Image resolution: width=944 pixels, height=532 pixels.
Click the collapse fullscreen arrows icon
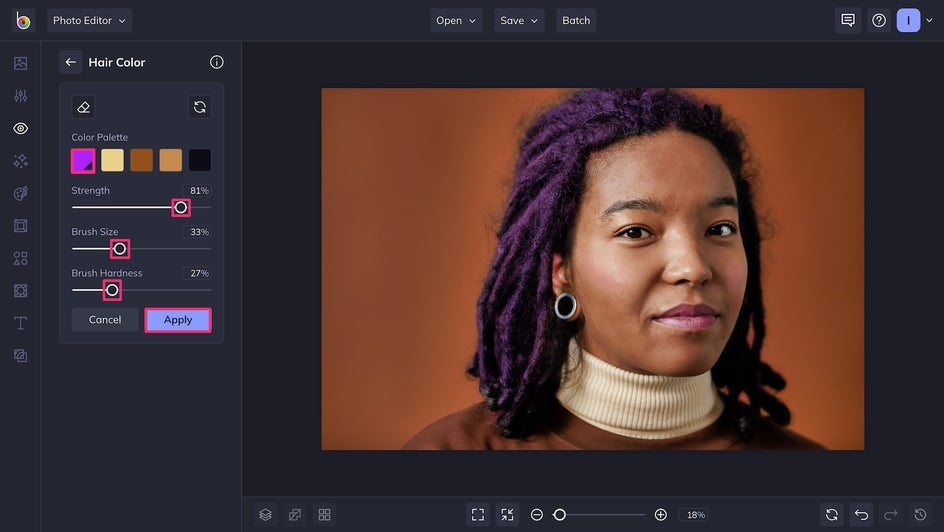pyautogui.click(x=508, y=515)
